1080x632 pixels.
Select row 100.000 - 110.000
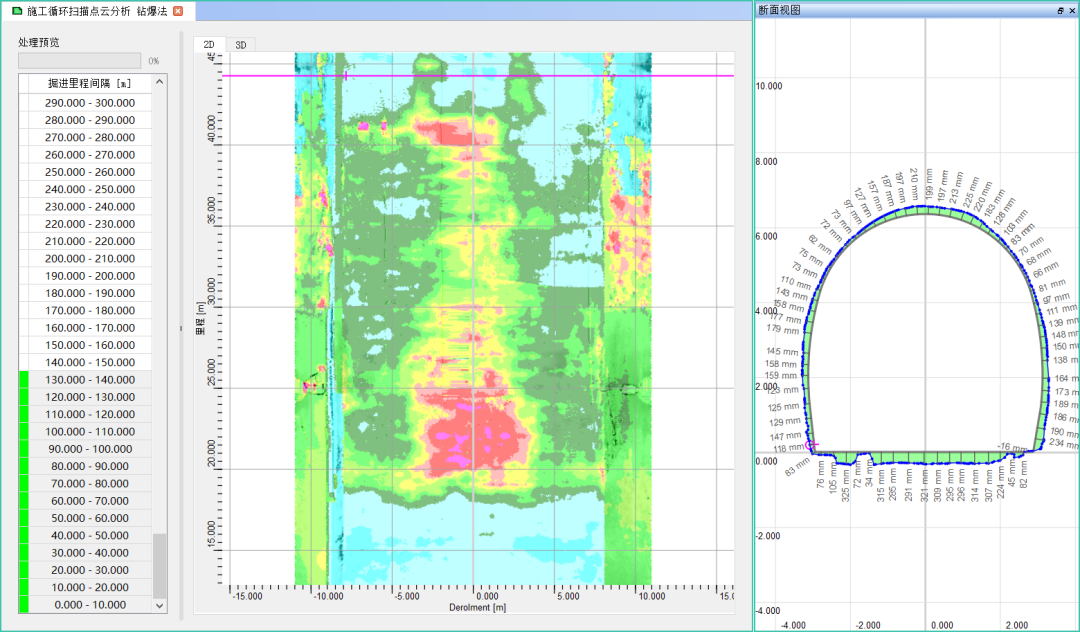90,432
